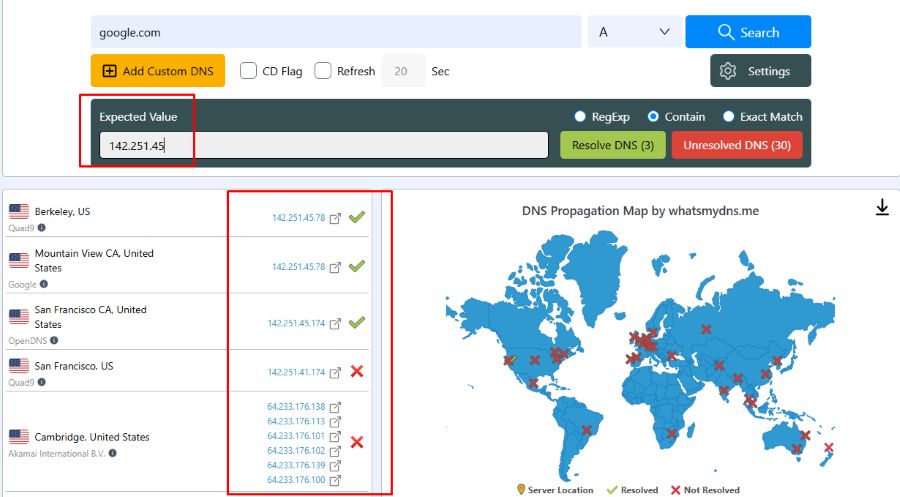Click IP link 142.251.45.78 in Mountain View row

[x=298, y=267]
